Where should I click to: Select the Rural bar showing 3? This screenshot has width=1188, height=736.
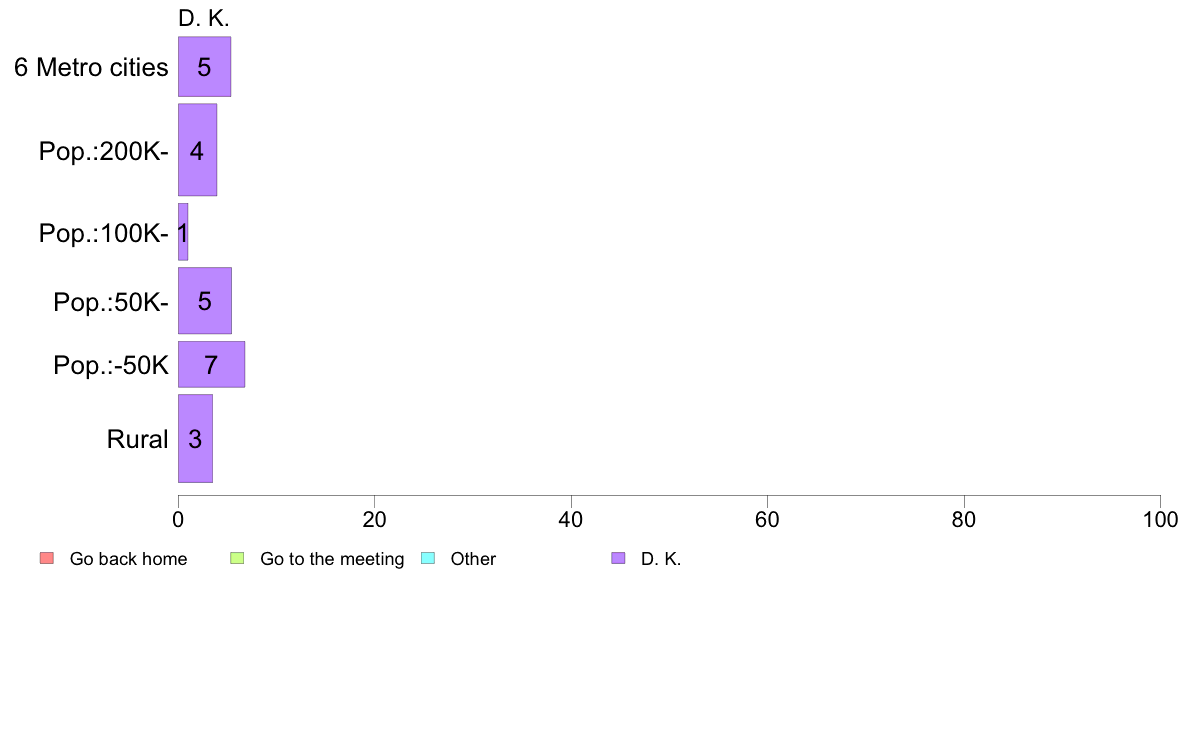(195, 438)
